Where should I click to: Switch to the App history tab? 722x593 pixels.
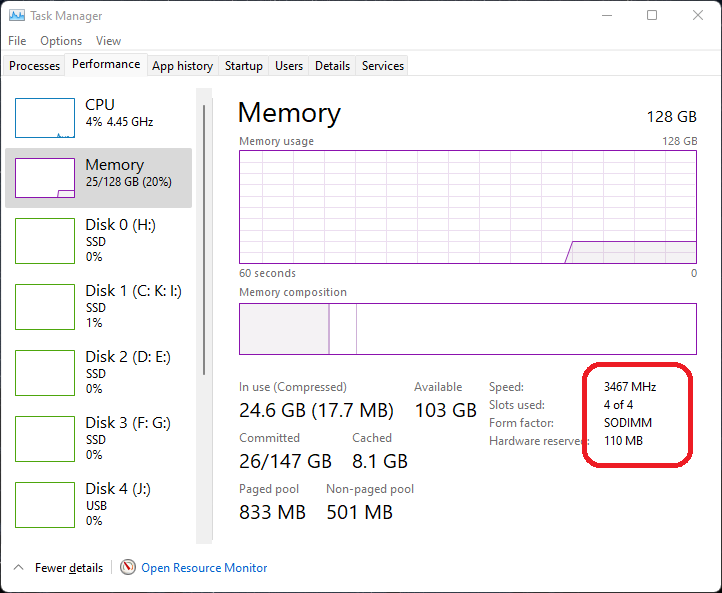pos(182,66)
